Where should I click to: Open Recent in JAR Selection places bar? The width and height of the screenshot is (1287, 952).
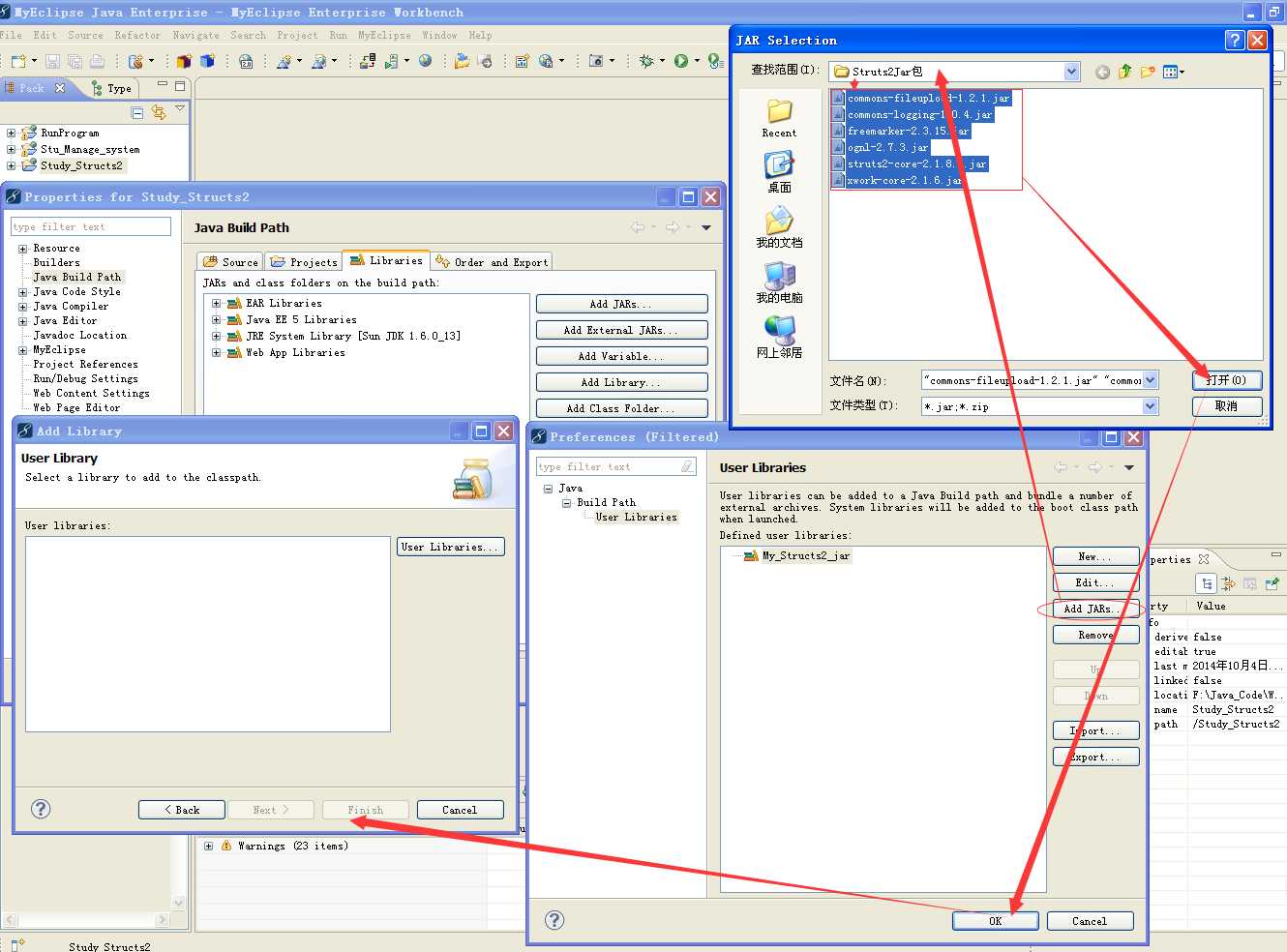point(779,119)
